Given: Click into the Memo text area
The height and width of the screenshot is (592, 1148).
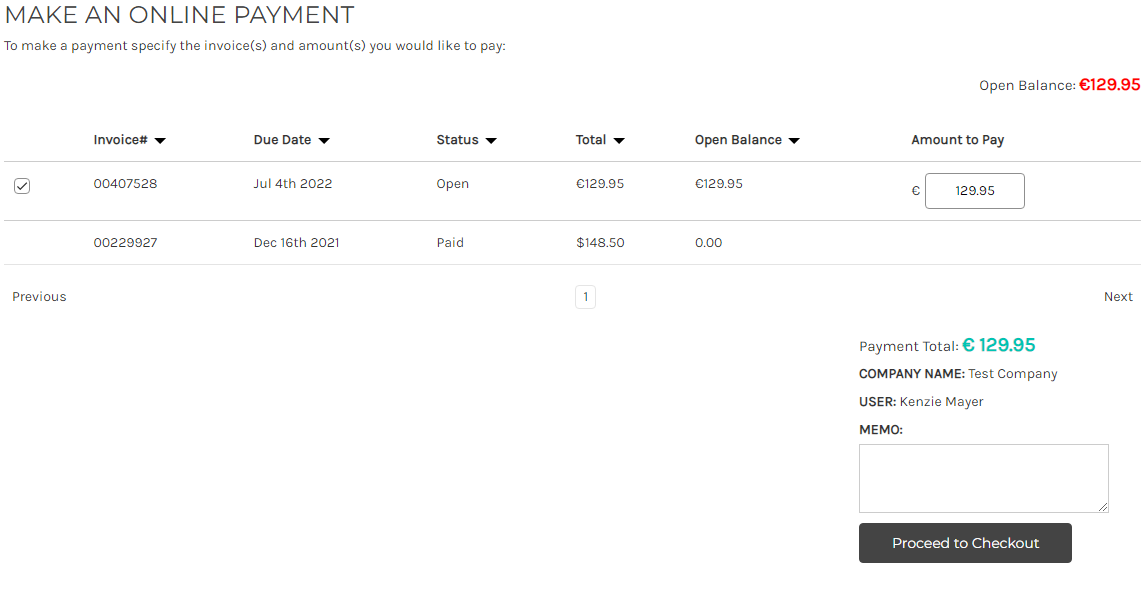Looking at the screenshot, I should [x=983, y=478].
